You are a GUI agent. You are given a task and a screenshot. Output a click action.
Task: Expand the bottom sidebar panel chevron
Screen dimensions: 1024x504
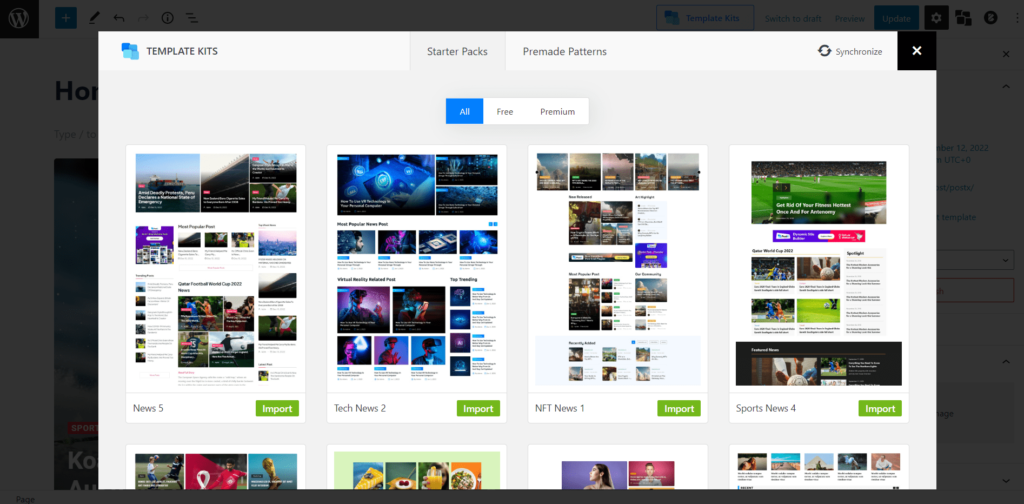1006,480
